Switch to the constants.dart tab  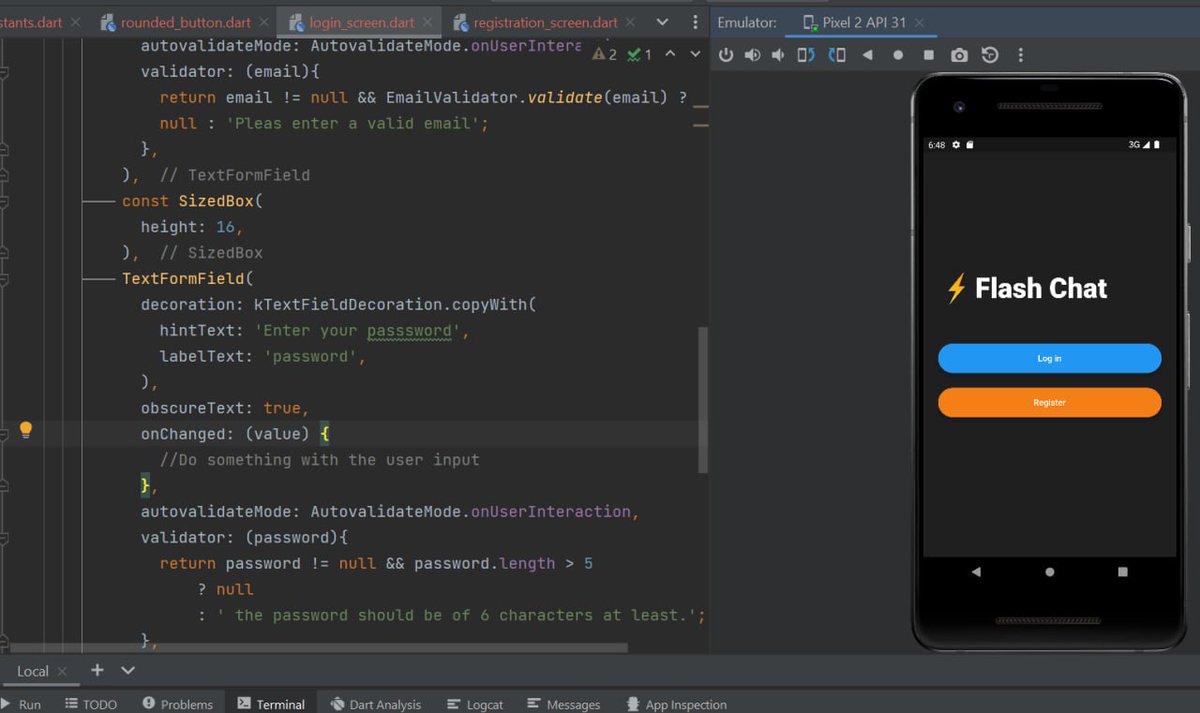tap(31, 22)
